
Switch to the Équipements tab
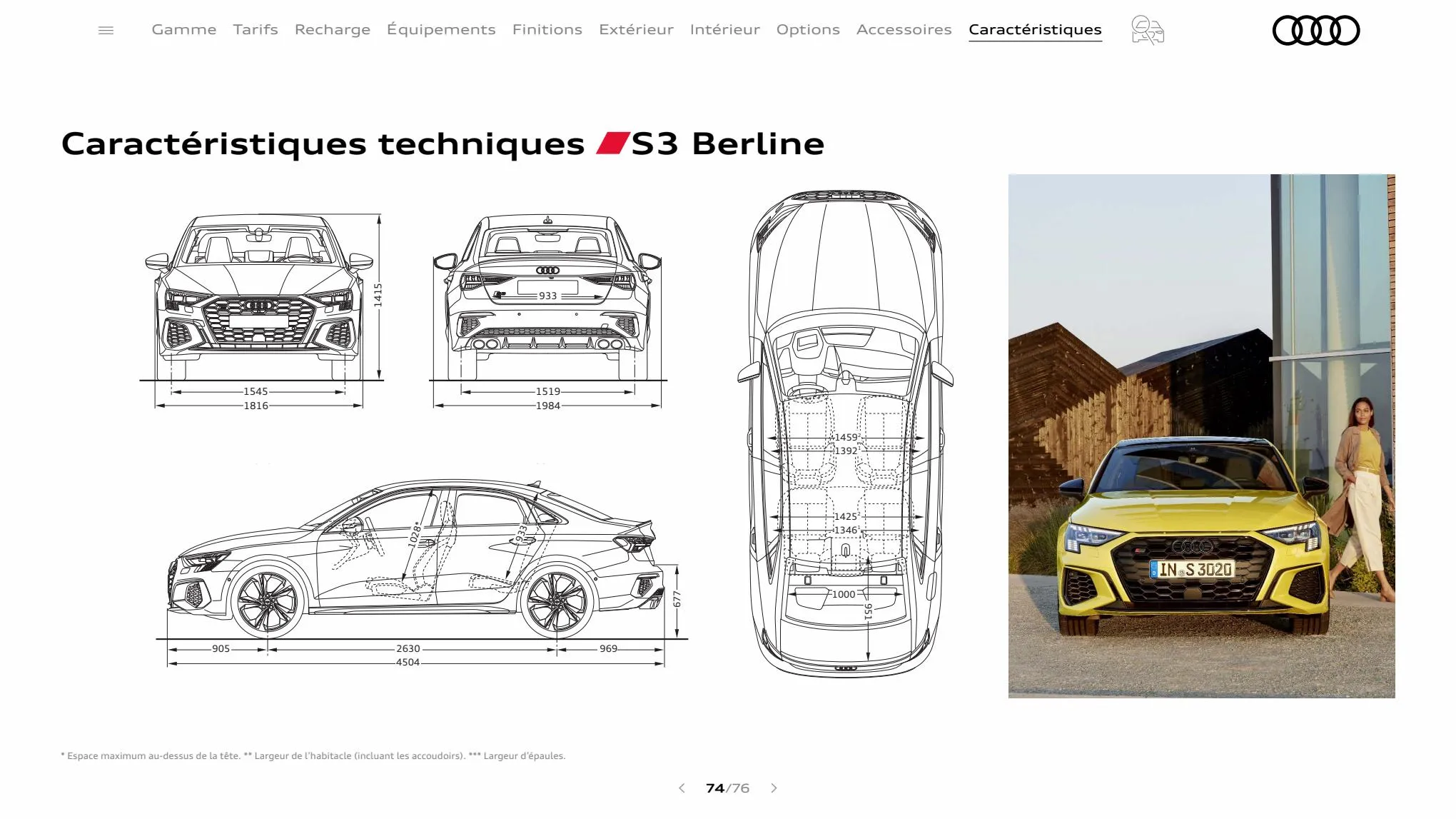(441, 30)
